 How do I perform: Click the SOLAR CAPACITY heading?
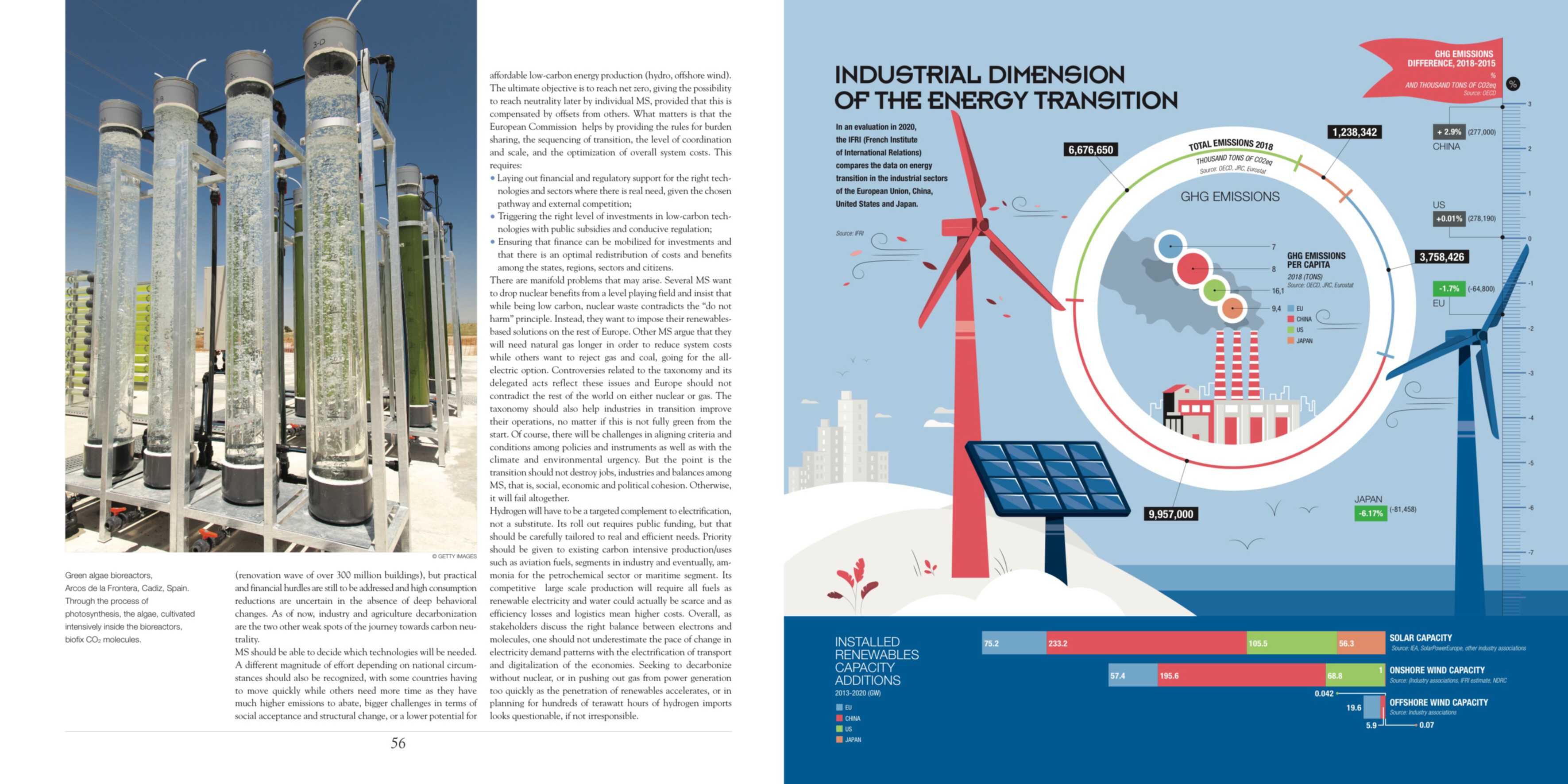click(1420, 637)
